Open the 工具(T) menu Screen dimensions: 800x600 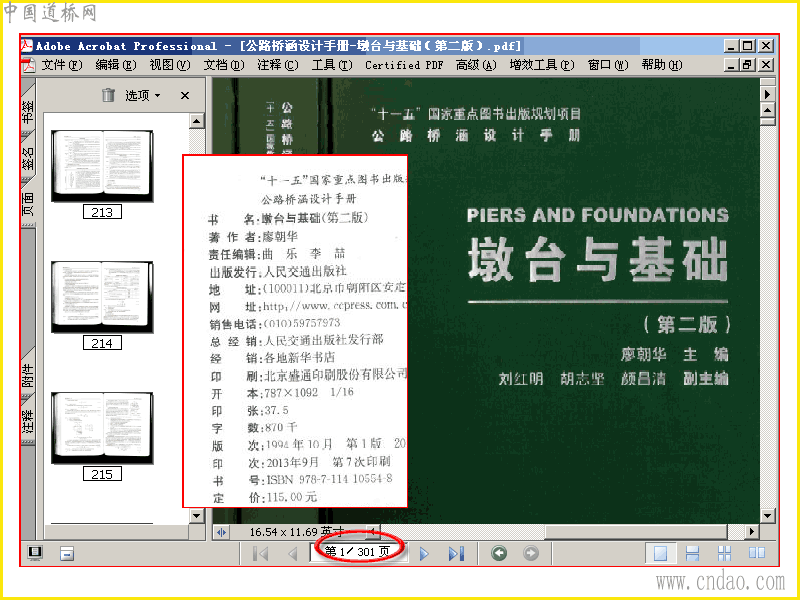[x=332, y=65]
